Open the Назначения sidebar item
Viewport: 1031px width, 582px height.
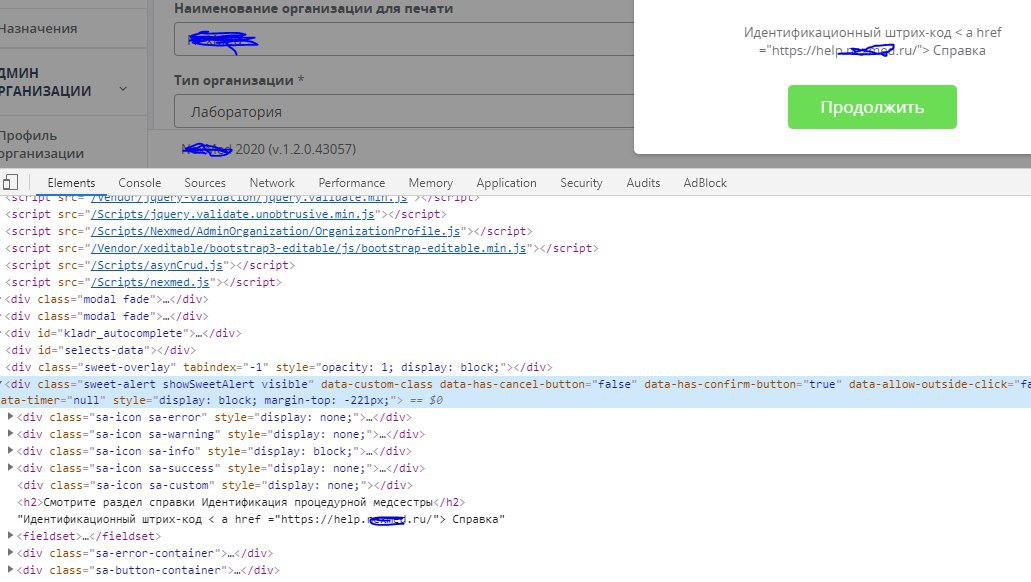click(x=38, y=28)
